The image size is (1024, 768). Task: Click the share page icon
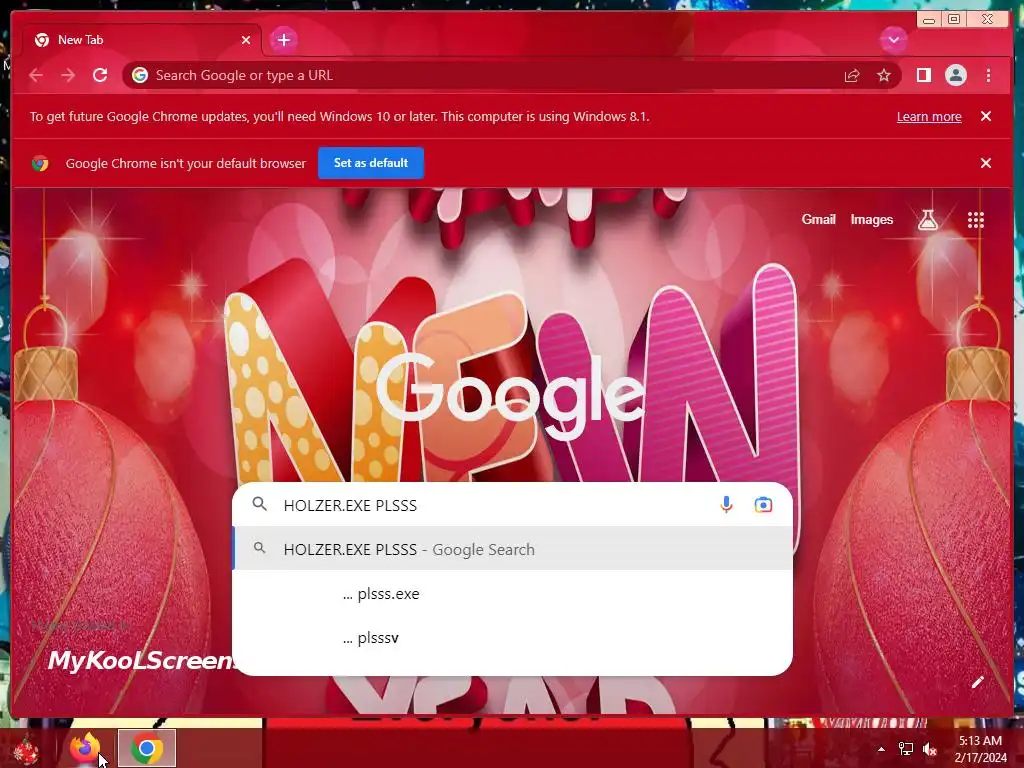point(852,76)
